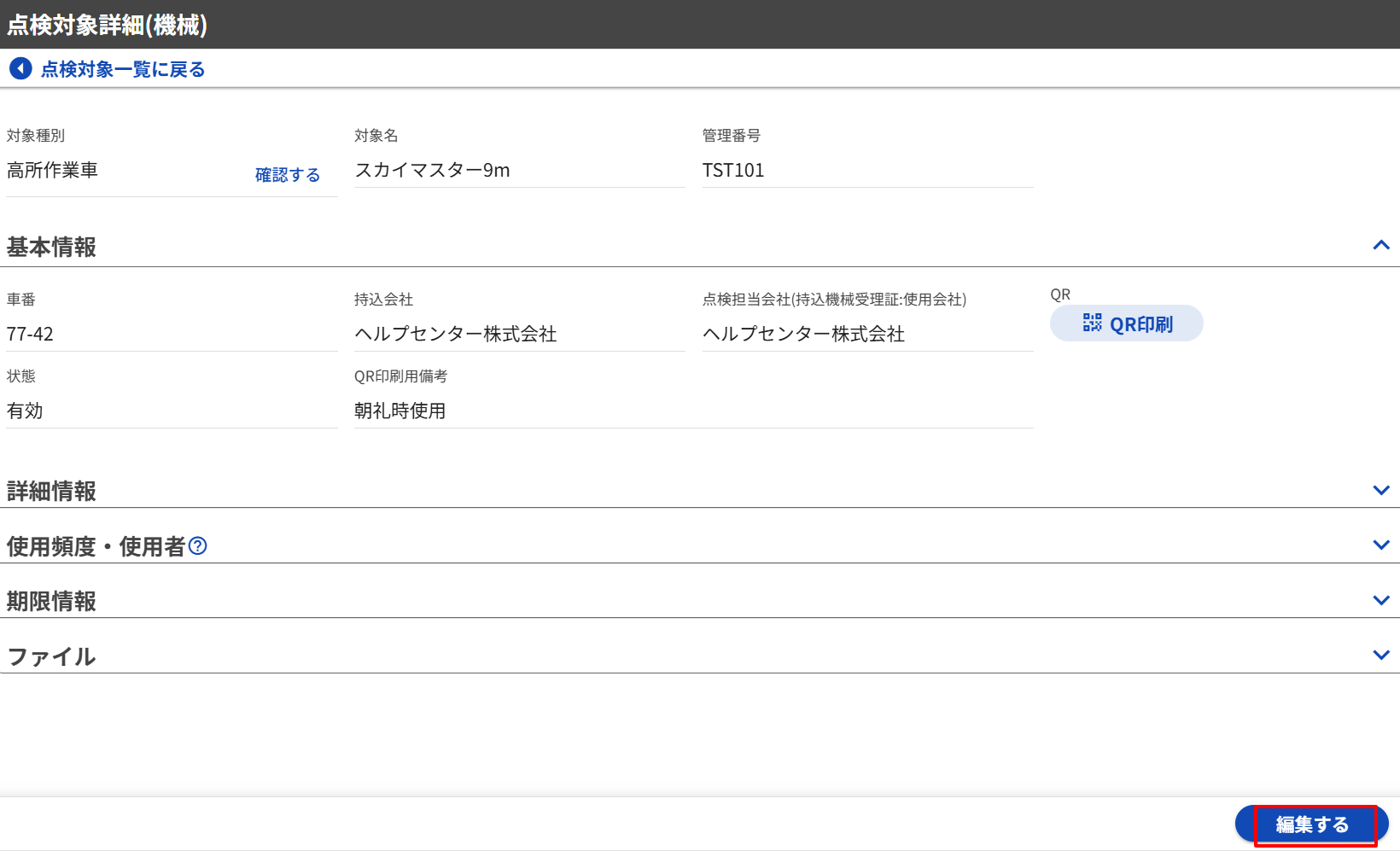This screenshot has height=851, width=1400.
Task: Expand the ファイル section chevron
Action: pos(1380,655)
